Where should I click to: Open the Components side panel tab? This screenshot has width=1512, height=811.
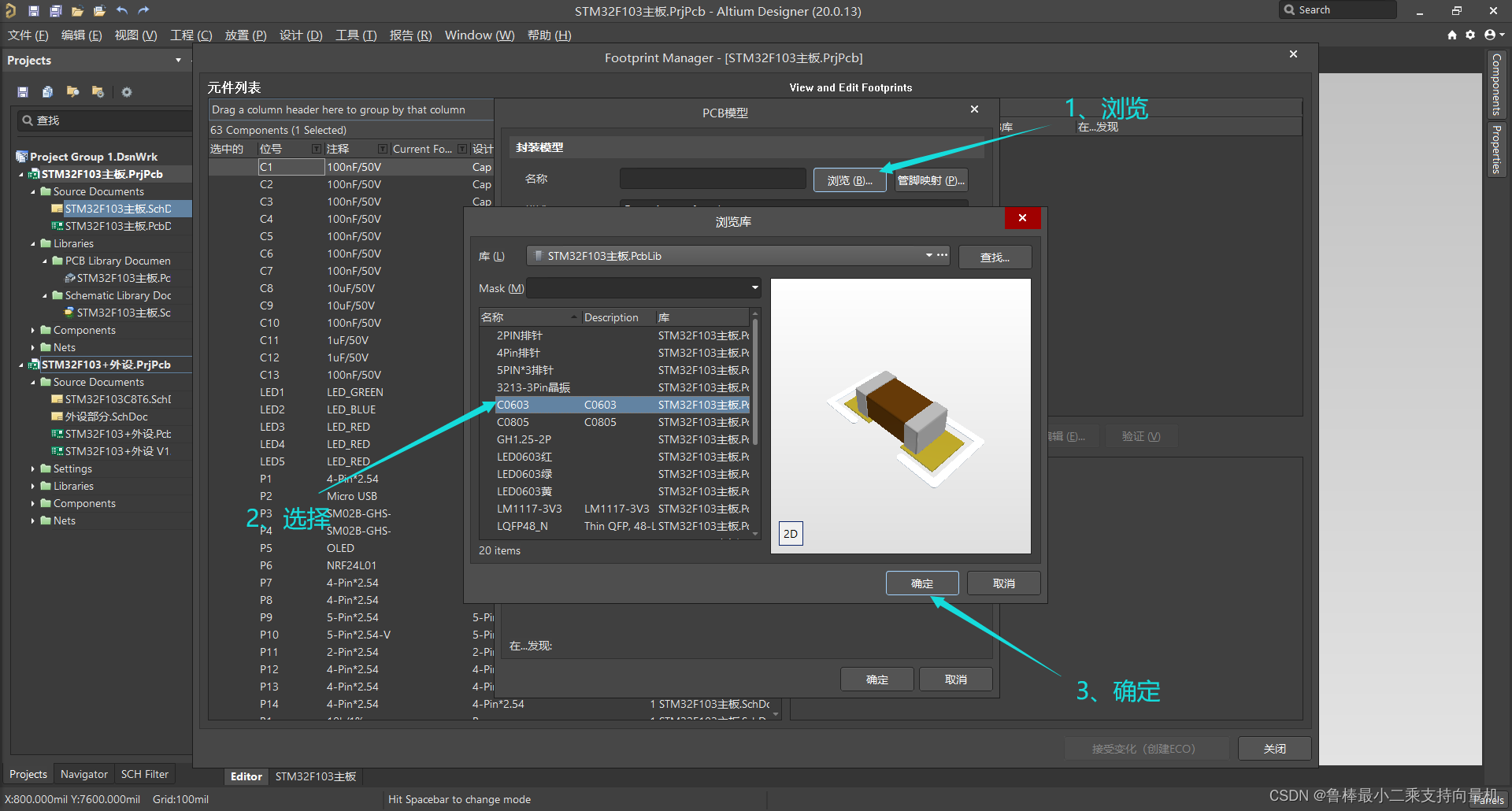point(1496,84)
